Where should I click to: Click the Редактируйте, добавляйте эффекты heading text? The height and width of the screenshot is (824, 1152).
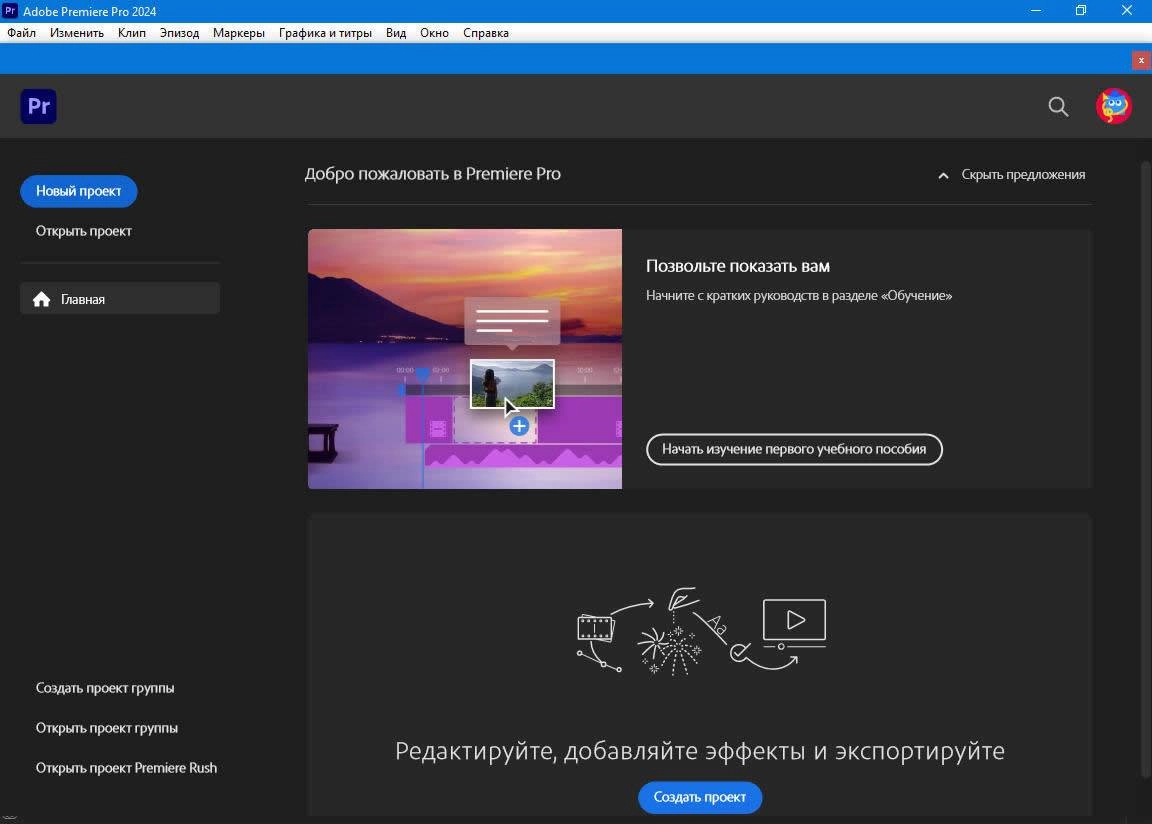click(700, 751)
